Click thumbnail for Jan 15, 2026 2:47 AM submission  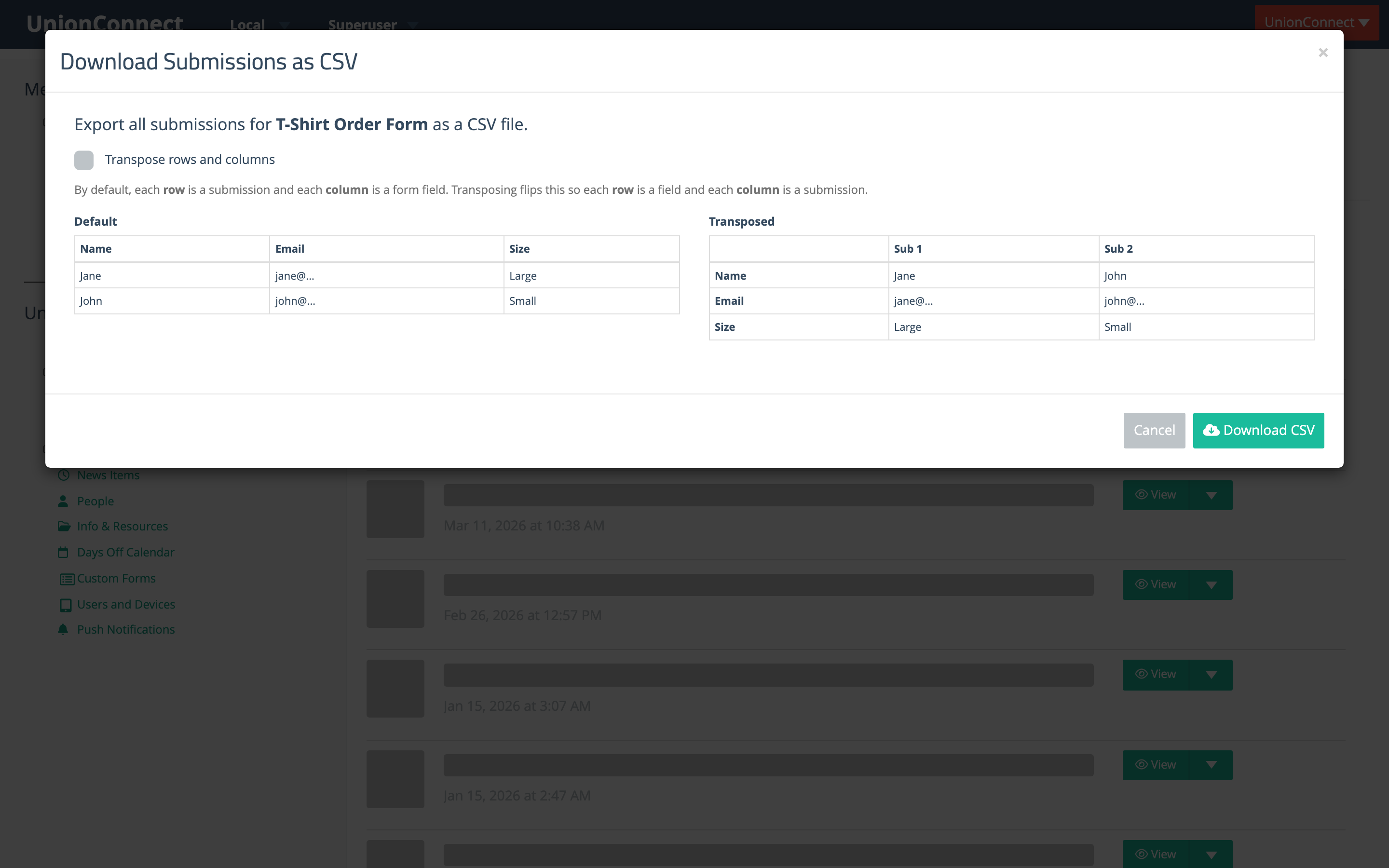coord(395,779)
